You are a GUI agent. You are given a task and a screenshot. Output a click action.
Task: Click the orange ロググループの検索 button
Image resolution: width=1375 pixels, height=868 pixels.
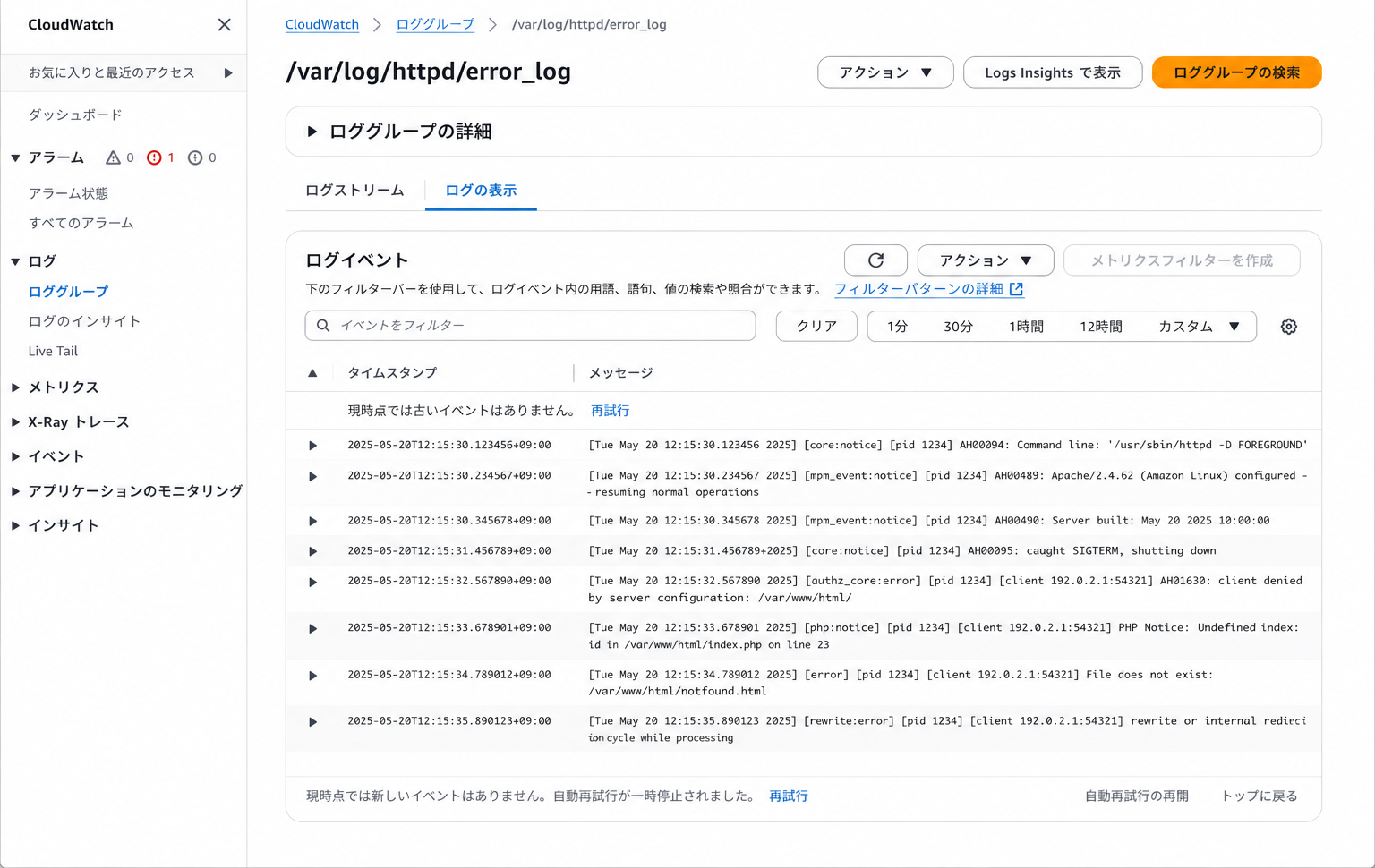pos(1236,72)
